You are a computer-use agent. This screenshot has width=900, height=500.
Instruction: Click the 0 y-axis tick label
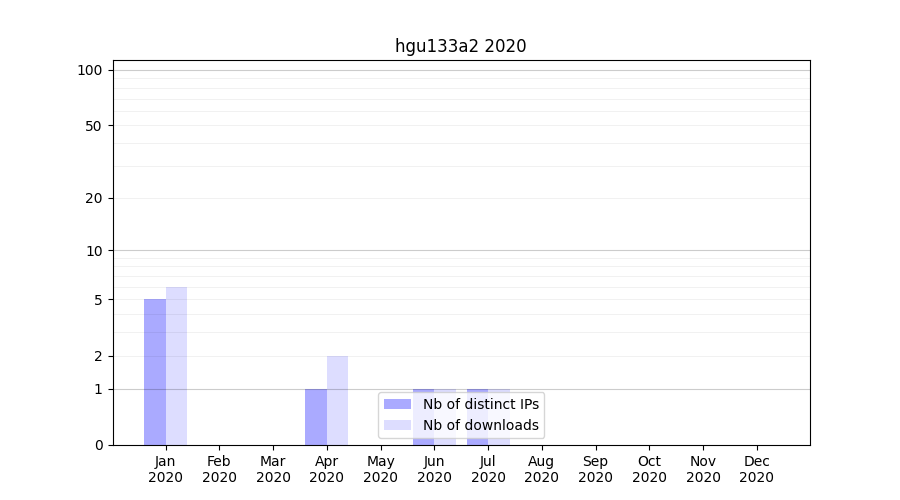point(98,445)
